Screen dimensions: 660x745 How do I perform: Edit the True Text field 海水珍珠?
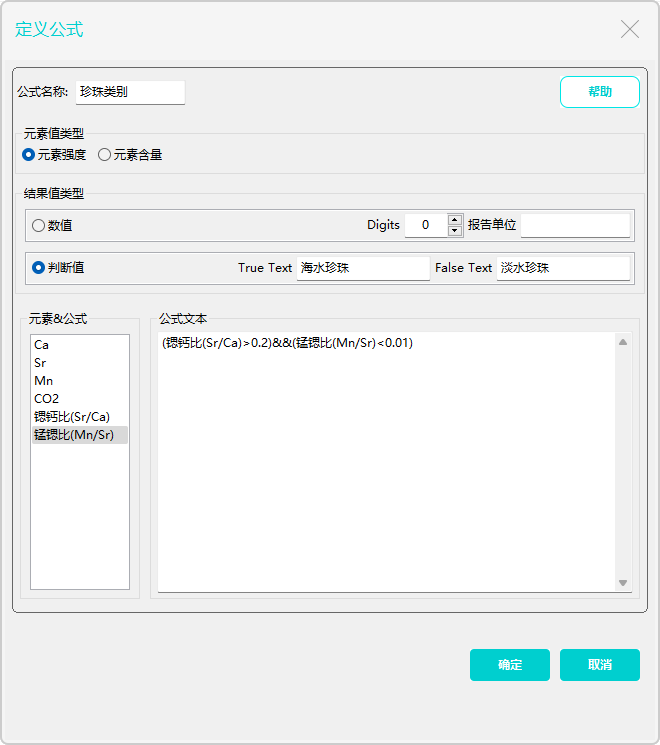pyautogui.click(x=363, y=268)
